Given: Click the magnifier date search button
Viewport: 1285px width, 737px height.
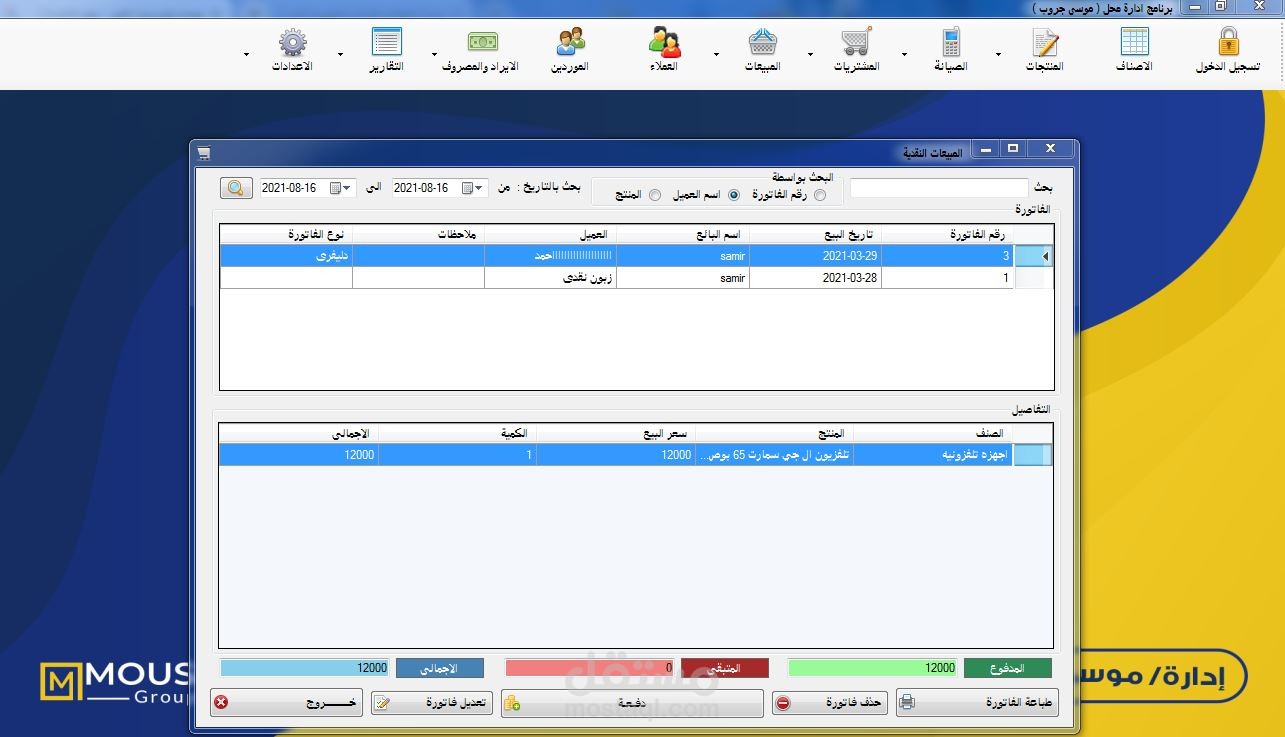Looking at the screenshot, I should [236, 188].
